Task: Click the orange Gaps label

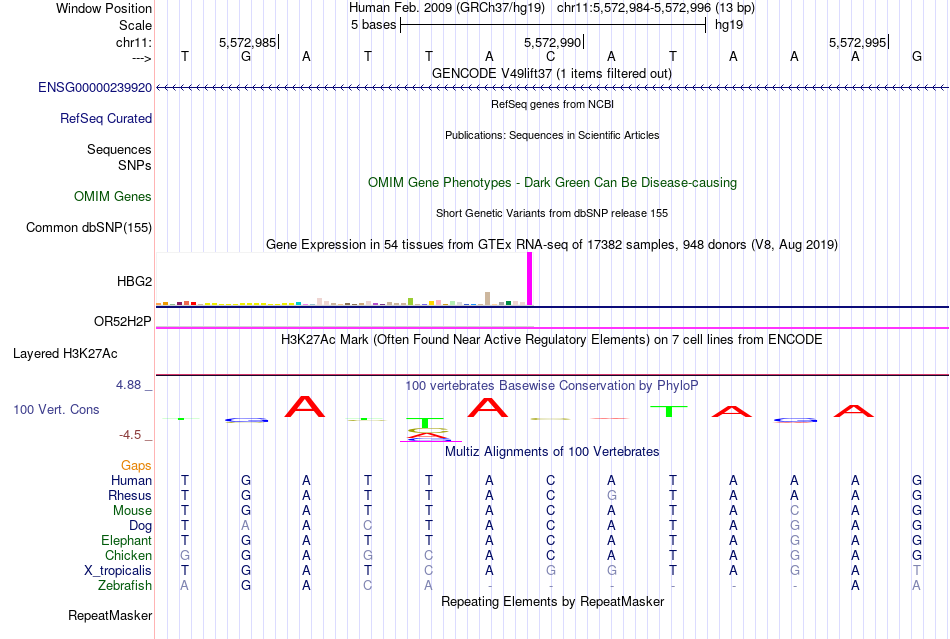Action: [136, 466]
